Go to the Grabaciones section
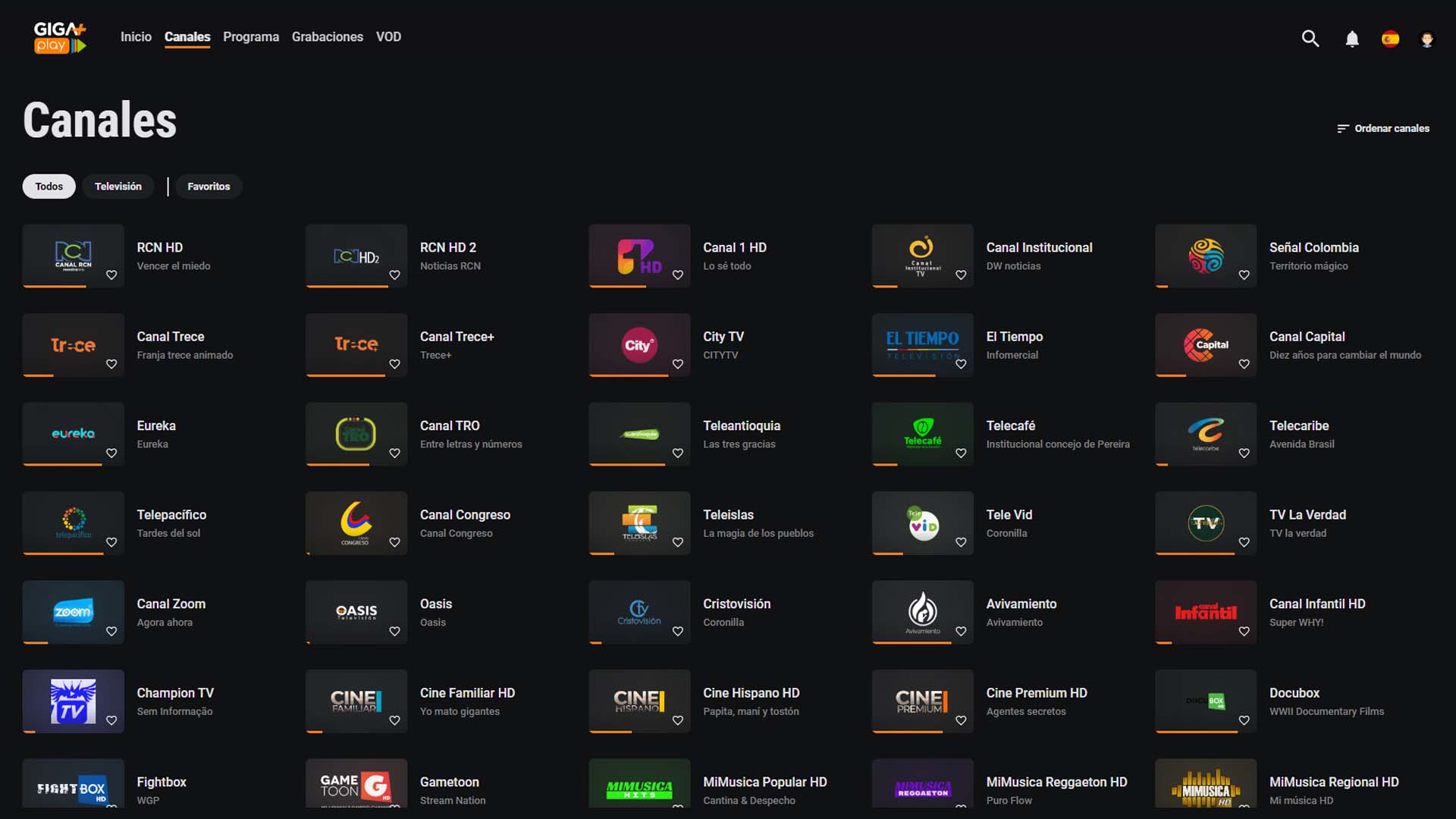The image size is (1456, 819). click(x=327, y=36)
